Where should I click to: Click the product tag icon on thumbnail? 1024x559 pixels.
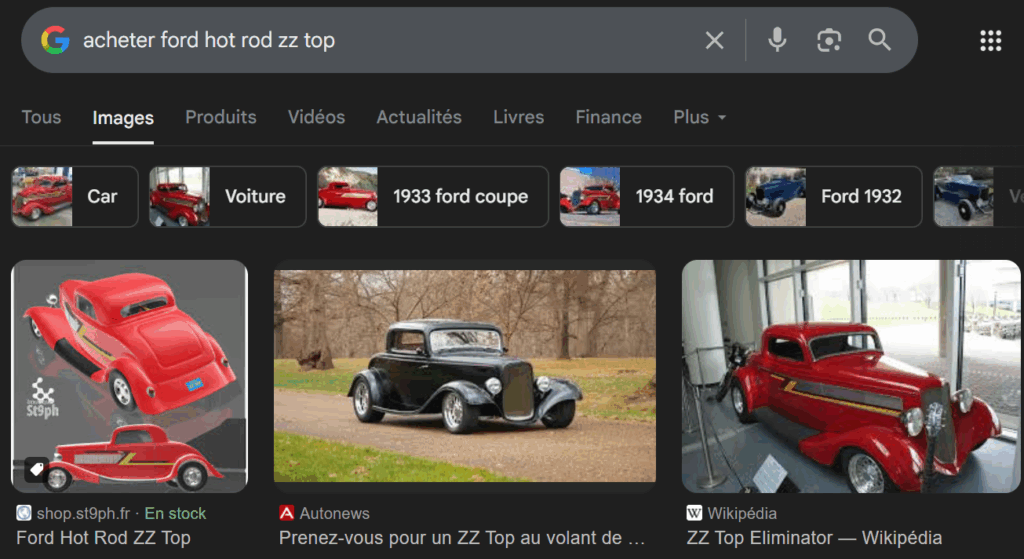(36, 469)
